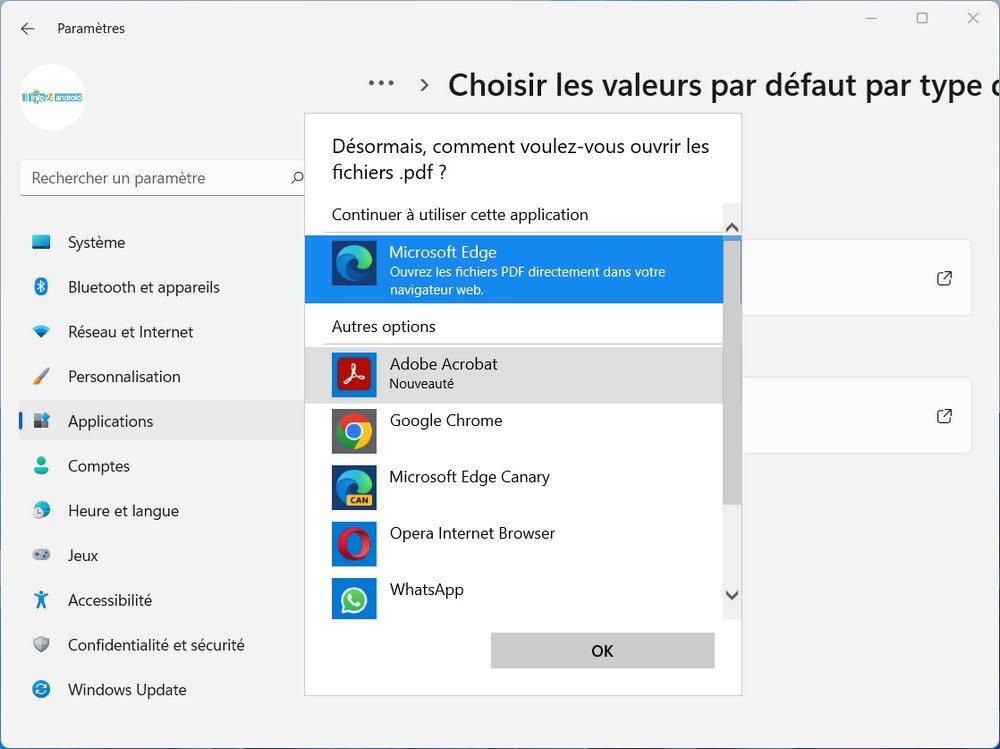
Task: Select WhatsApp from the list
Action: click(514, 598)
